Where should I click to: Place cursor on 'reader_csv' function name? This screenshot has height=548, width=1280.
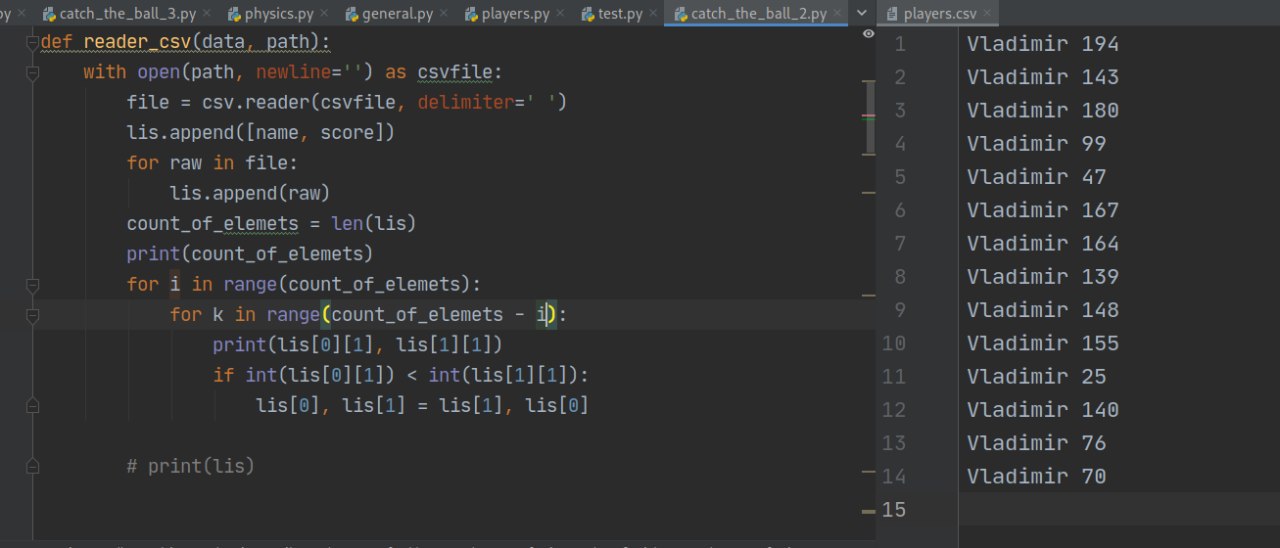pos(136,43)
